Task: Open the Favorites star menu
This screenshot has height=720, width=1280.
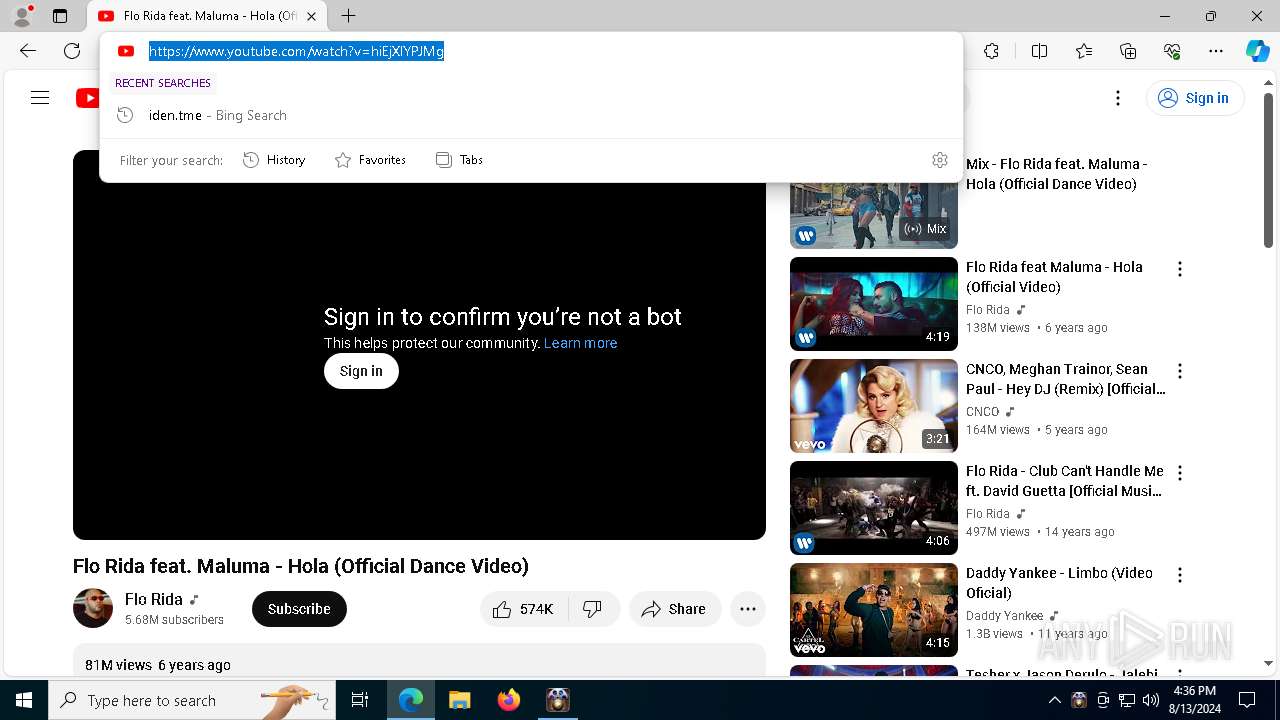Action: pos(1084,51)
